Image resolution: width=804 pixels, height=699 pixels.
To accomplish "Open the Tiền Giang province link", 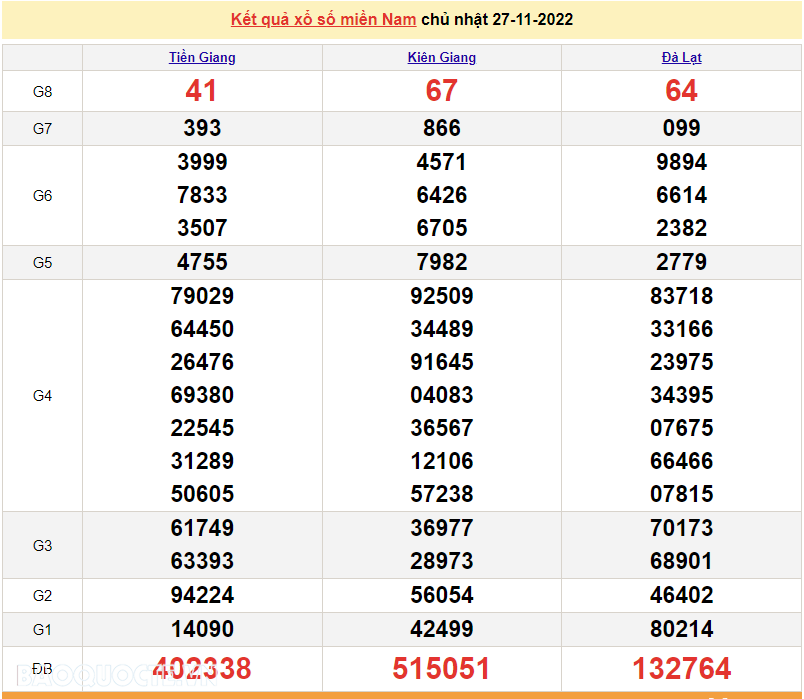I will [202, 57].
